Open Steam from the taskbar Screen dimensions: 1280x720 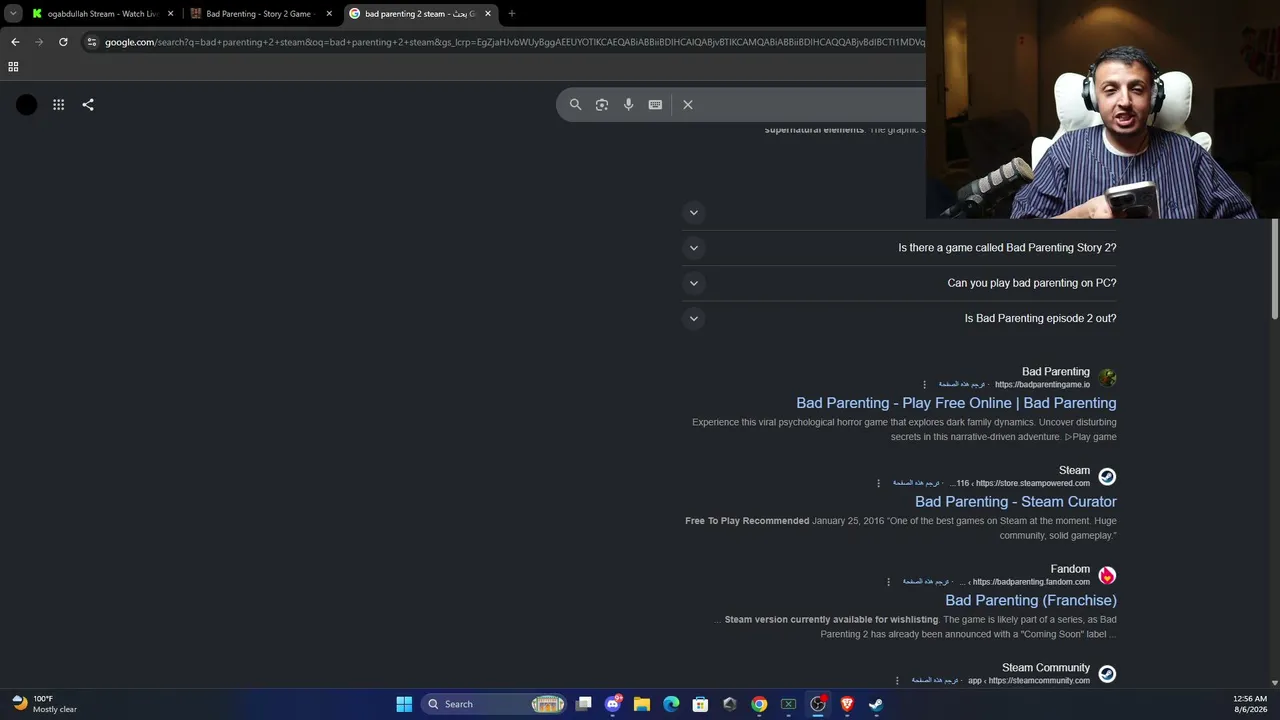(876, 704)
